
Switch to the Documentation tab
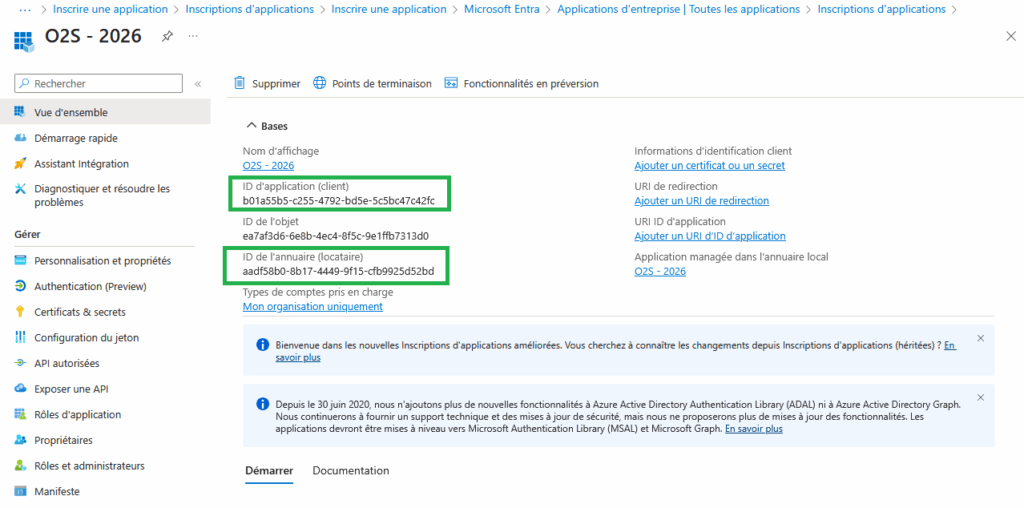(x=351, y=471)
